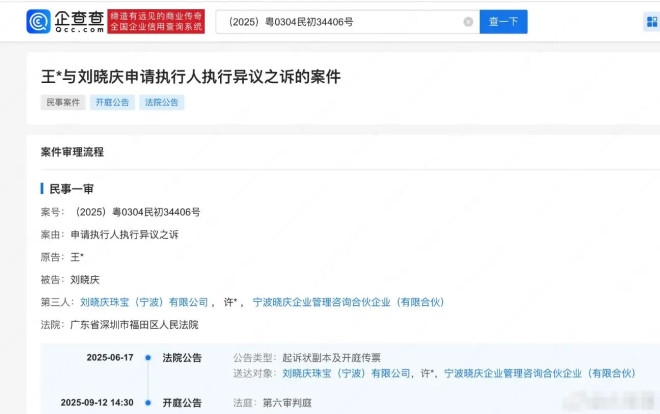Click the 开庭公告 timeline entry heading
This screenshot has width=660, height=414.
tap(182, 403)
